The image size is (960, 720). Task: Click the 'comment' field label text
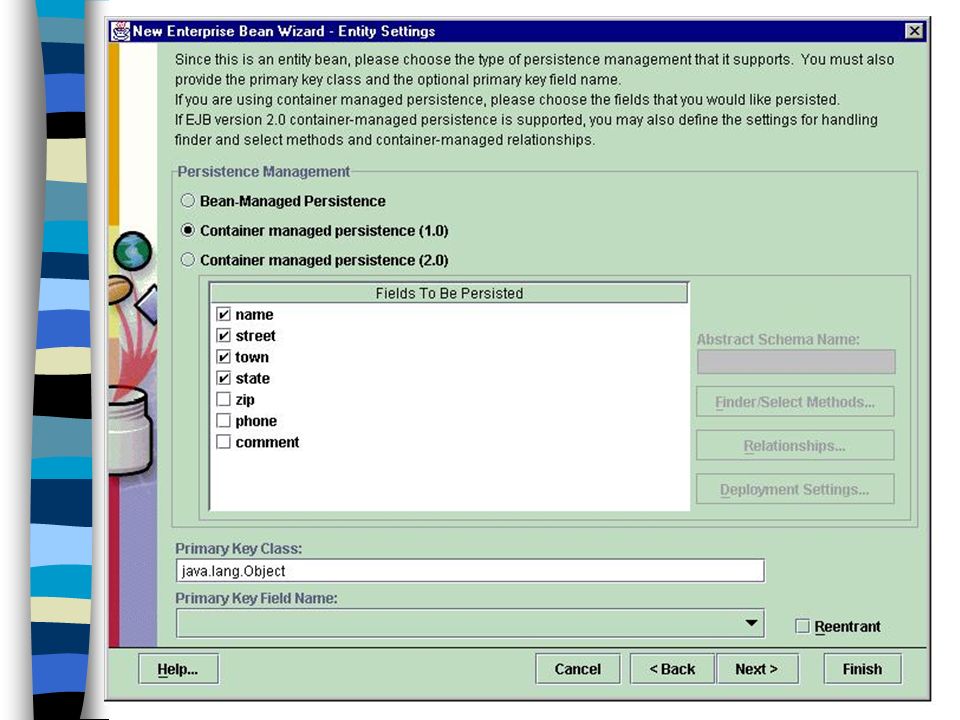[267, 442]
